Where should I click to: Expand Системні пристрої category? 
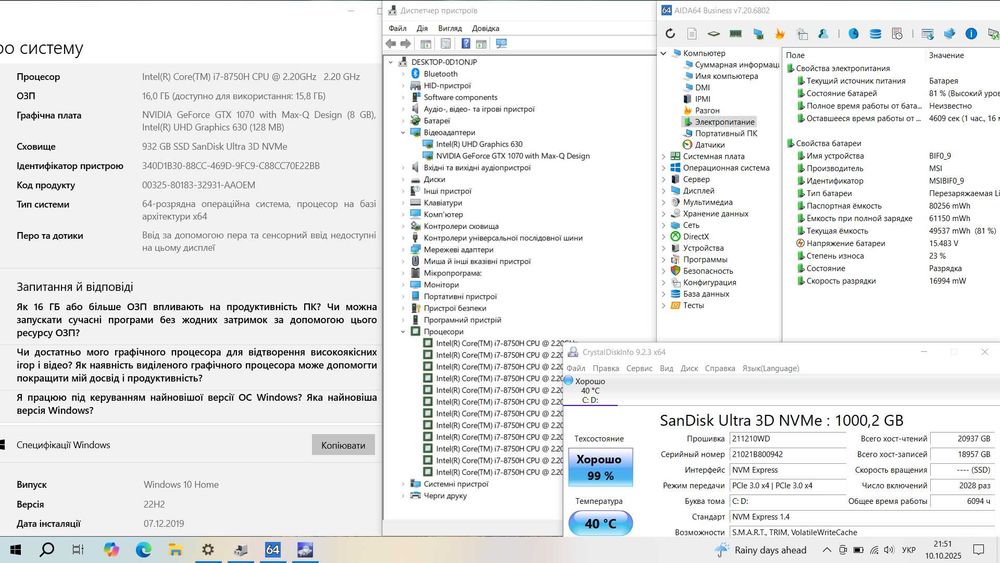tap(403, 484)
